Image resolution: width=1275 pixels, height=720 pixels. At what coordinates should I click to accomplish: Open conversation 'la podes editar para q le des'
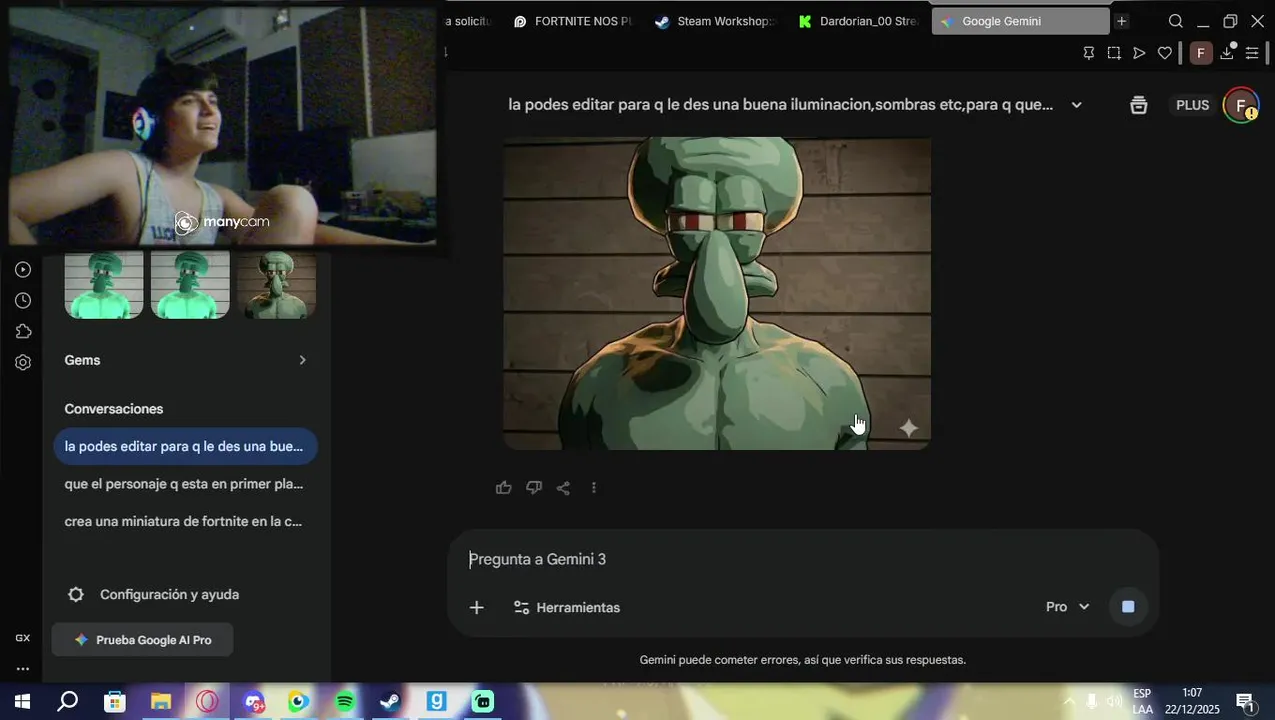click(x=185, y=446)
